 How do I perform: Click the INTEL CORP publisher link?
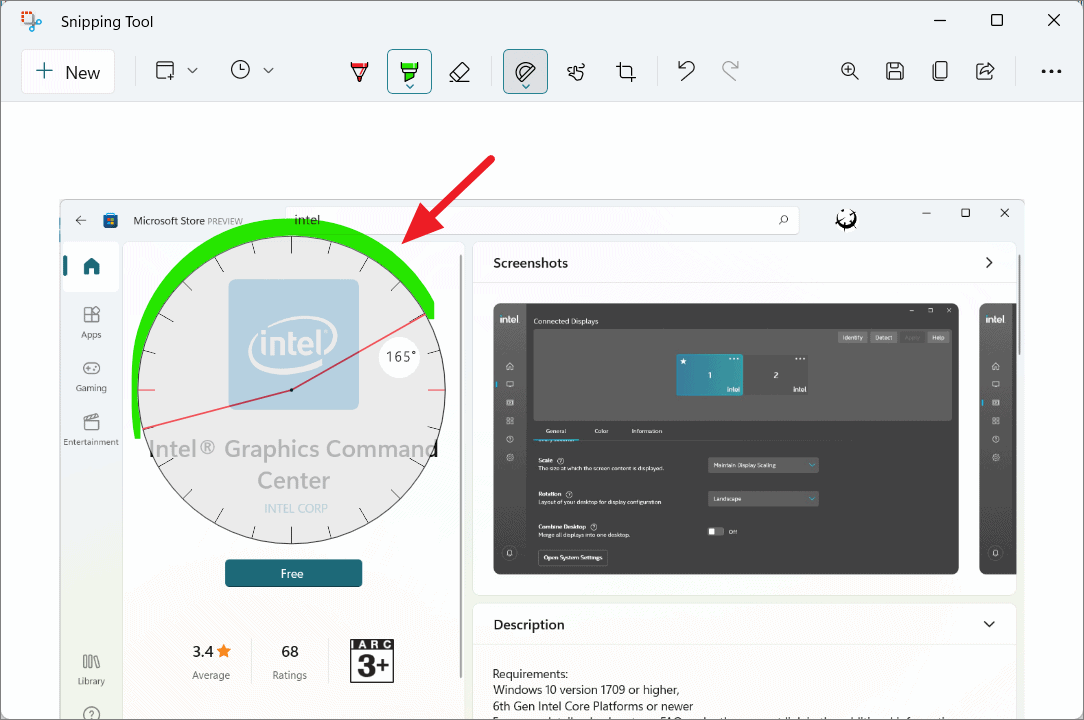[x=296, y=508]
